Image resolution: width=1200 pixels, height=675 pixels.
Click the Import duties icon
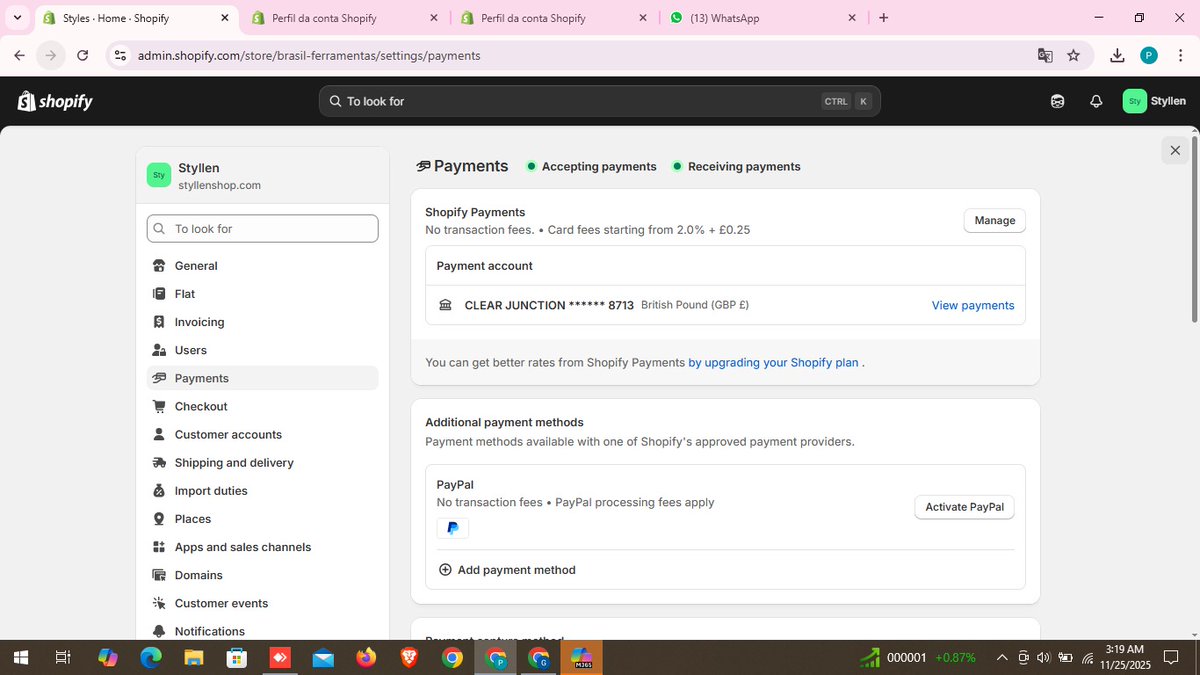159,491
